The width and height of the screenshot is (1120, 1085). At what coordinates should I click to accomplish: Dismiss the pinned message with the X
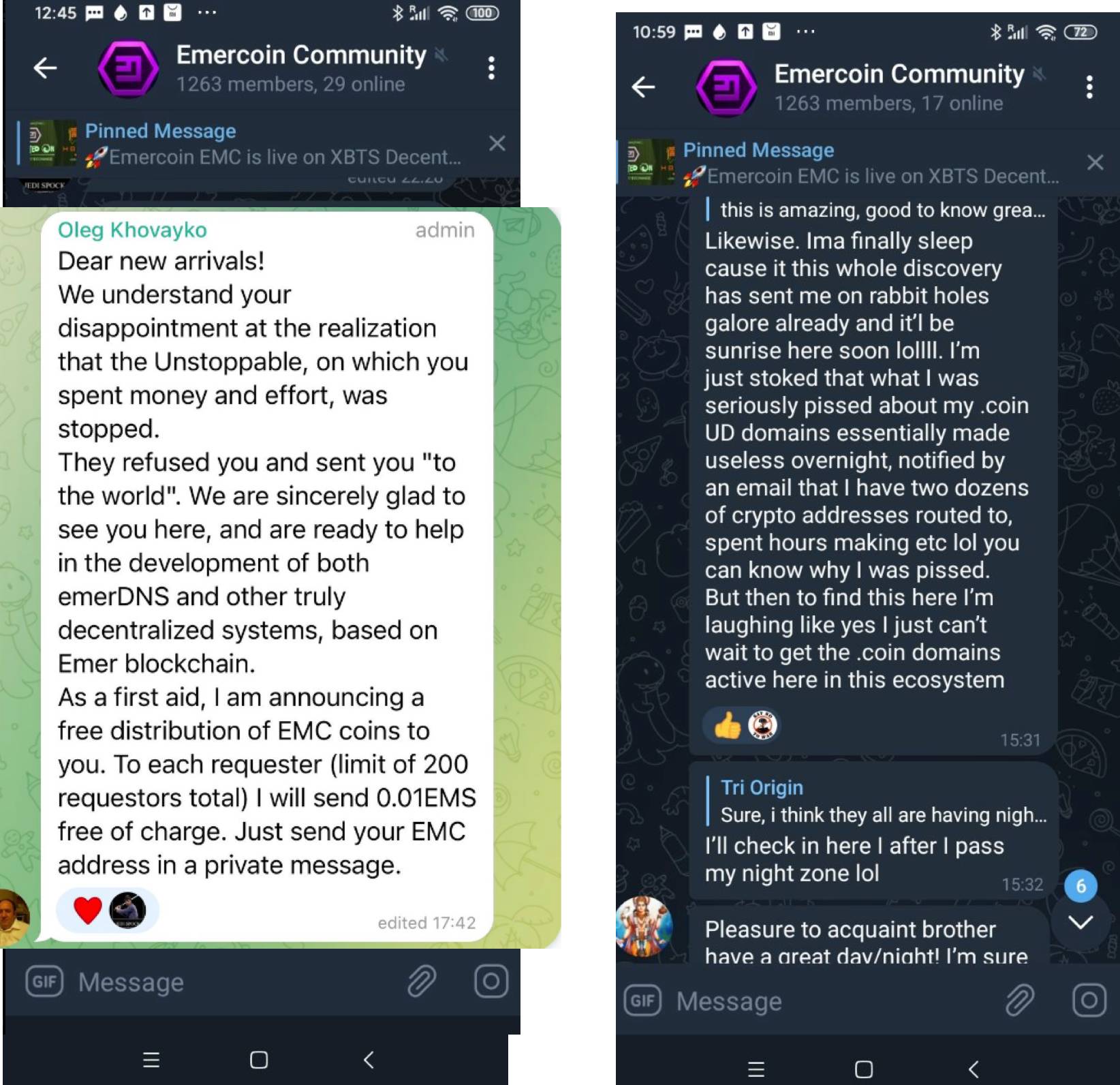pyautogui.click(x=497, y=142)
